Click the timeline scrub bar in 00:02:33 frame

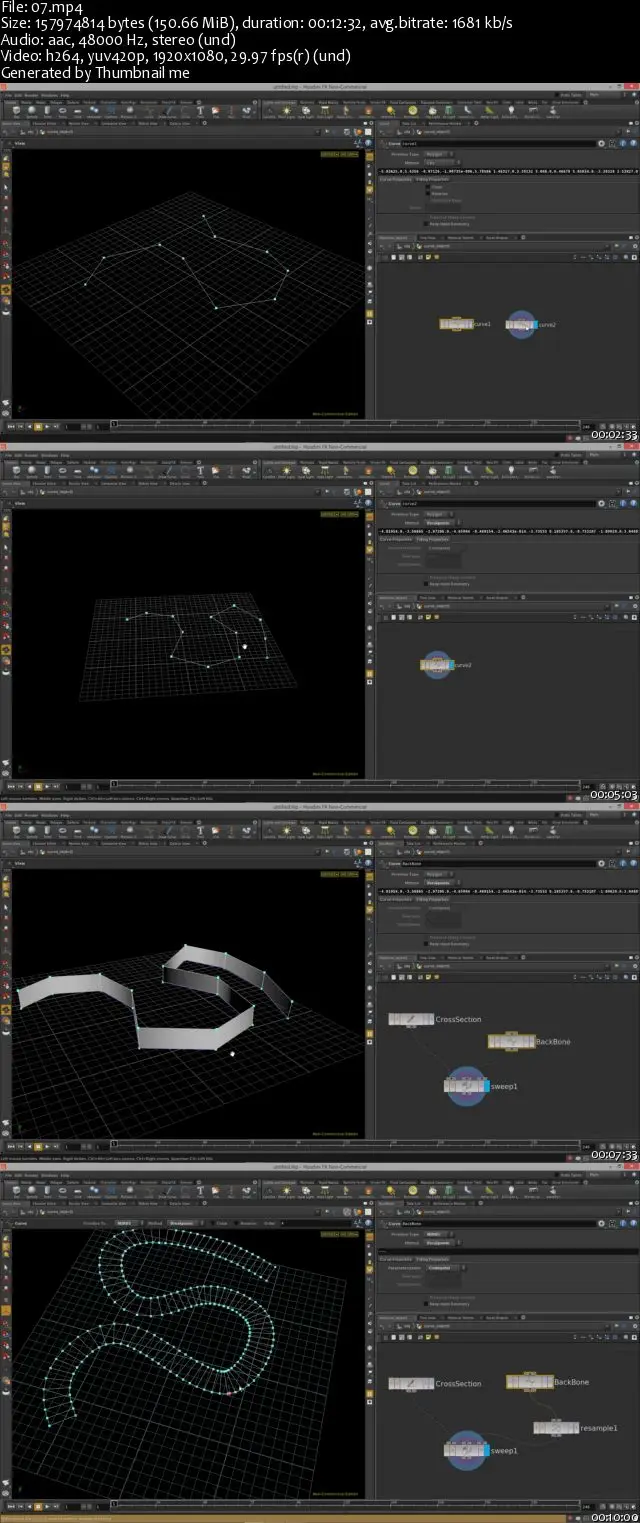[346, 424]
